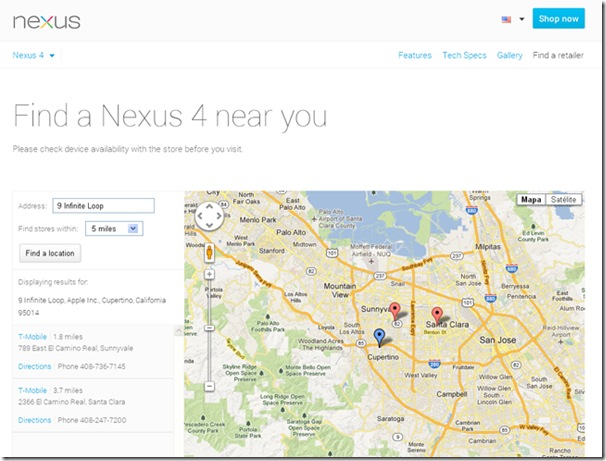Image resolution: width=606 pixels, height=461 pixels.
Task: Pan the map right with arrow
Action: coord(219,216)
